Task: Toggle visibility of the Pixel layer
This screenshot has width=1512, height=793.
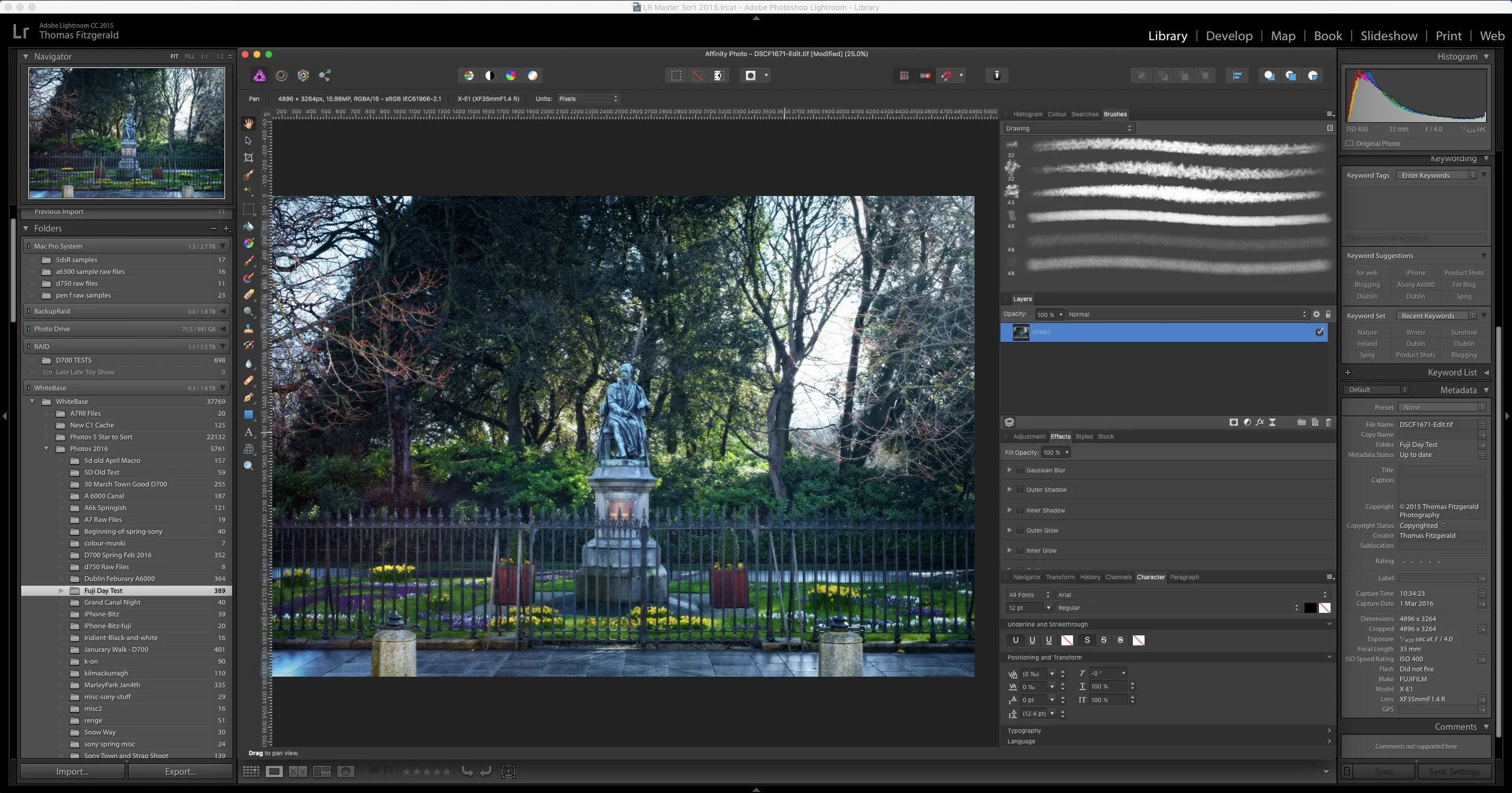Action: pyautogui.click(x=1320, y=332)
